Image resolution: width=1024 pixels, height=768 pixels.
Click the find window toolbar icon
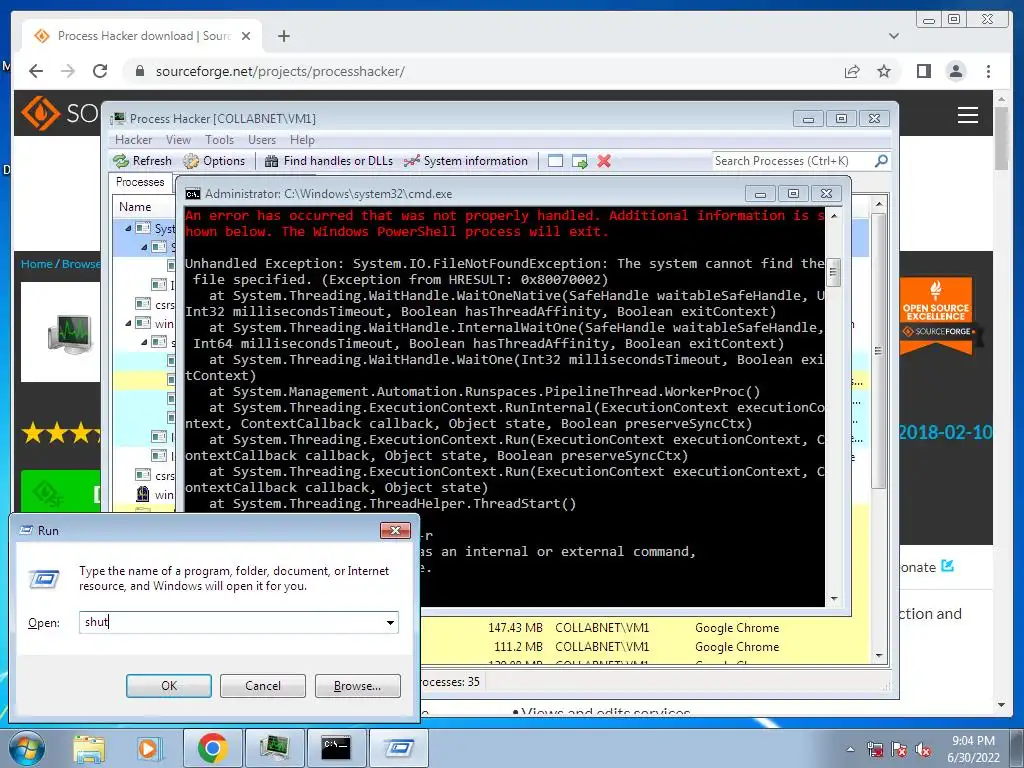[555, 161]
